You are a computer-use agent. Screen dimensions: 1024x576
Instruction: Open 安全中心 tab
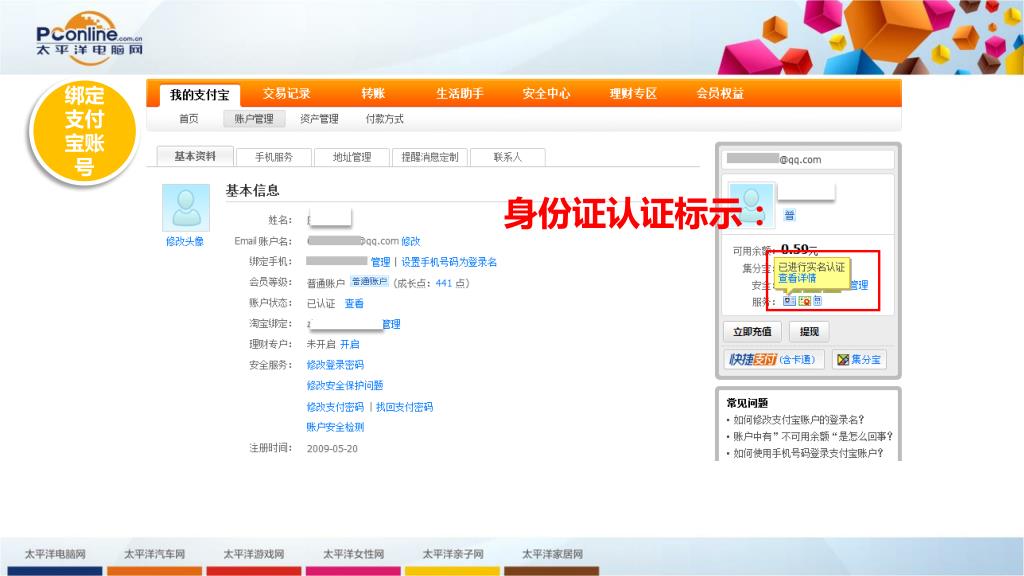point(546,93)
